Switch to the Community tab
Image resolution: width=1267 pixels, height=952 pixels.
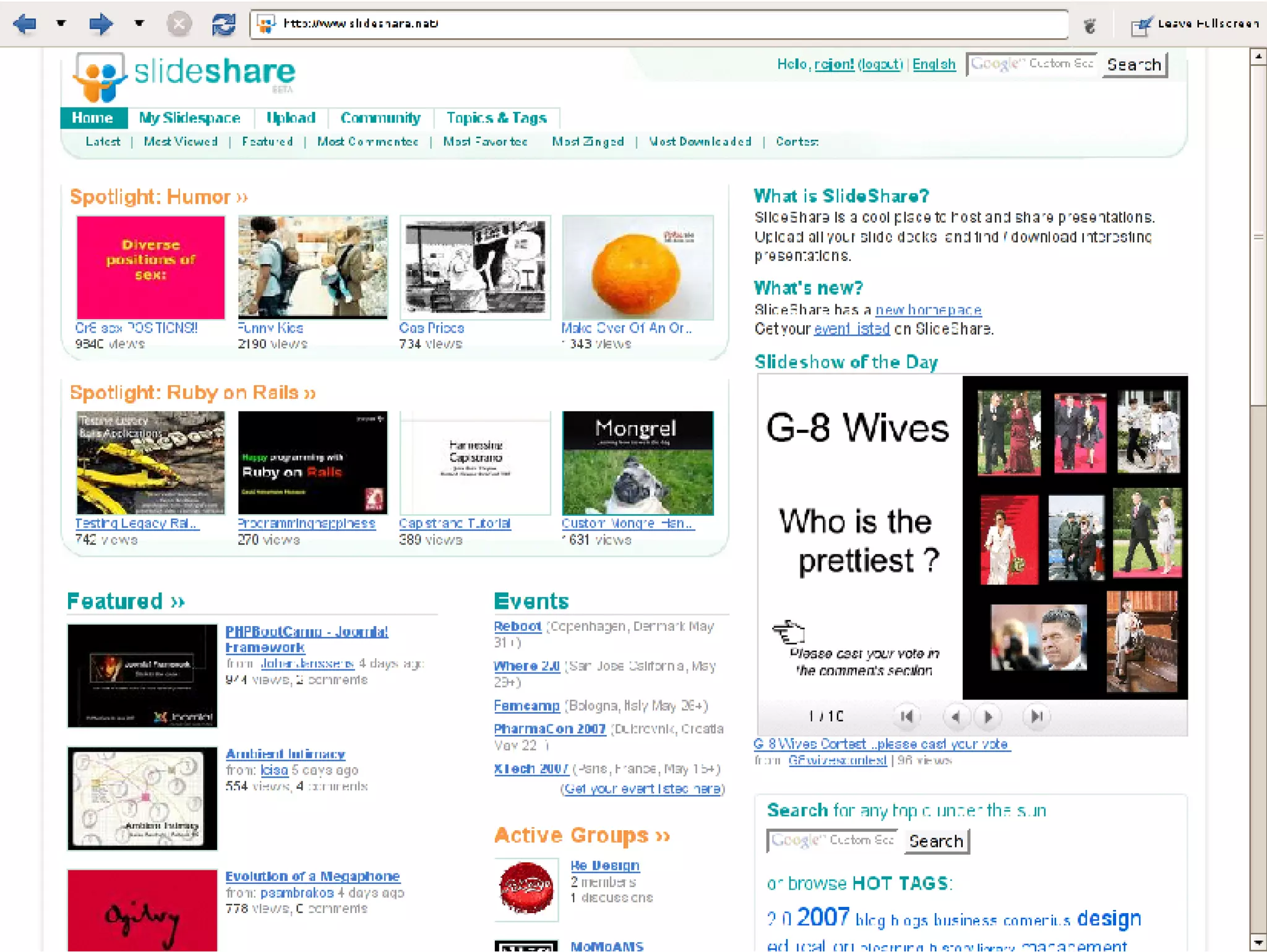click(380, 118)
